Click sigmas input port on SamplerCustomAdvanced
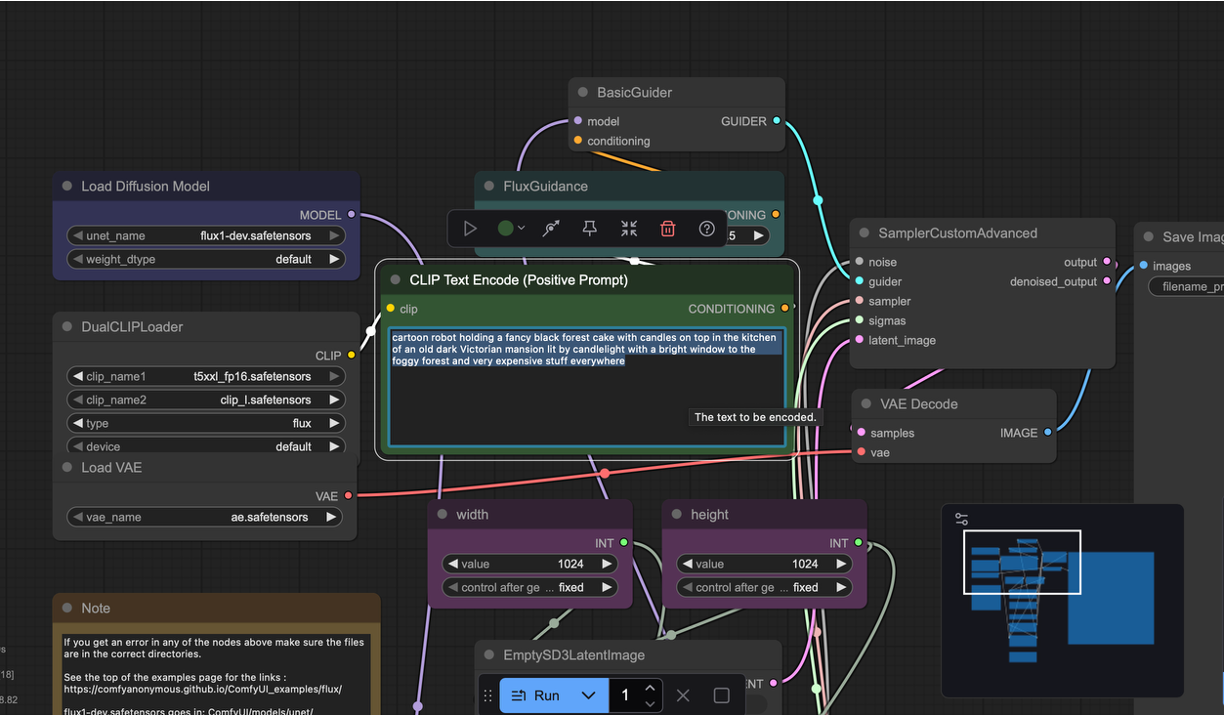 coord(859,321)
